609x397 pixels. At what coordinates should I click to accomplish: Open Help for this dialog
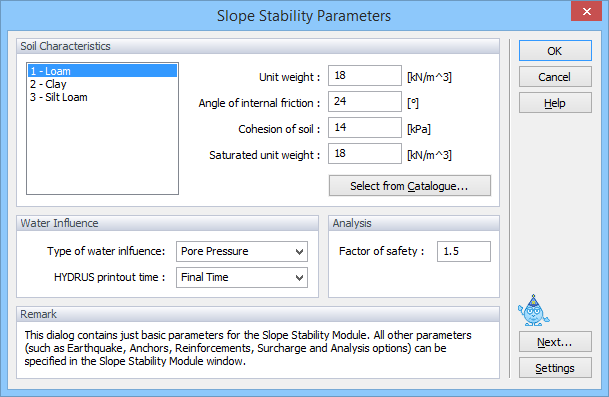(x=555, y=103)
